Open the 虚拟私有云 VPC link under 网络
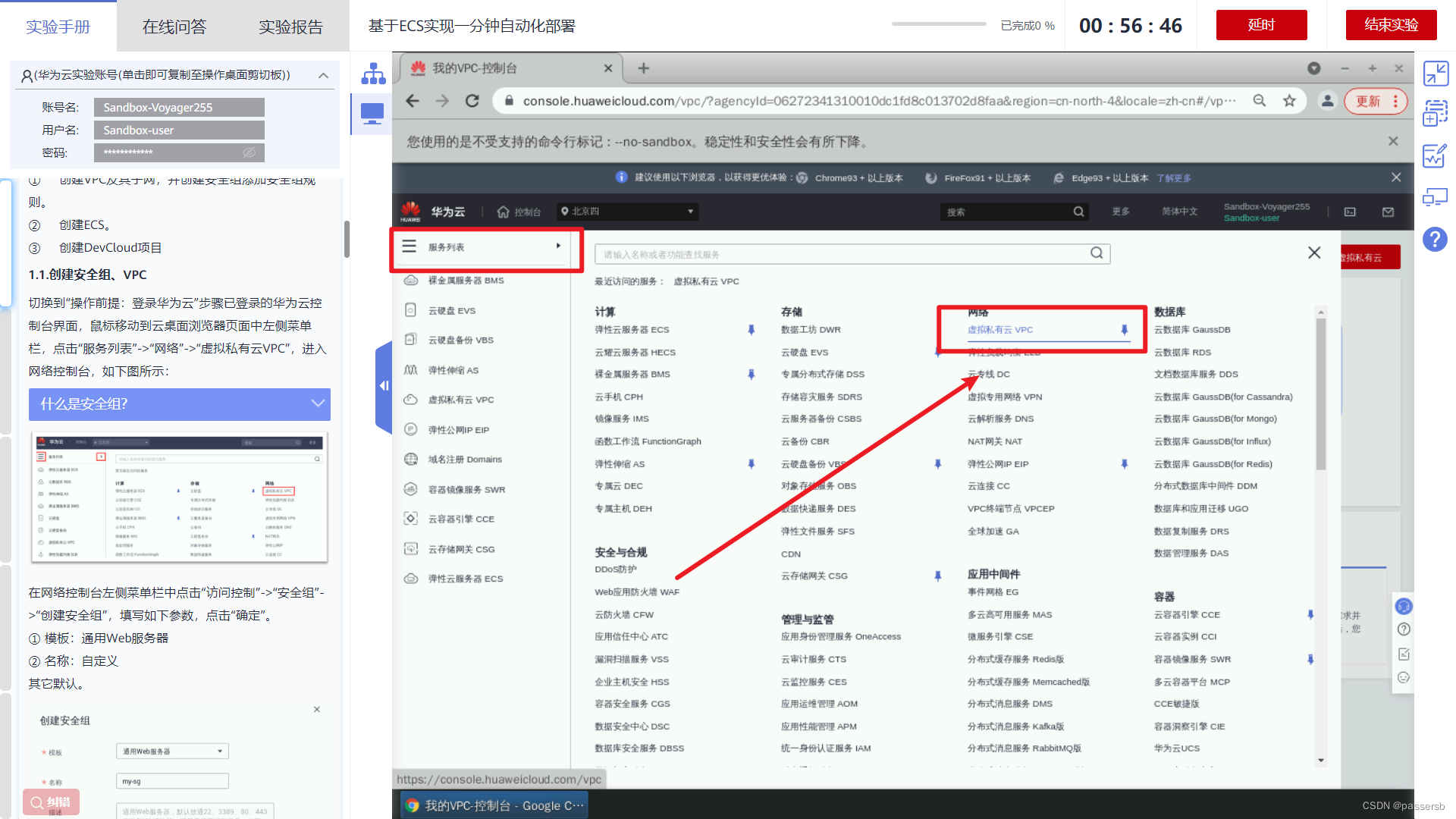The image size is (1456, 819). 1000,330
